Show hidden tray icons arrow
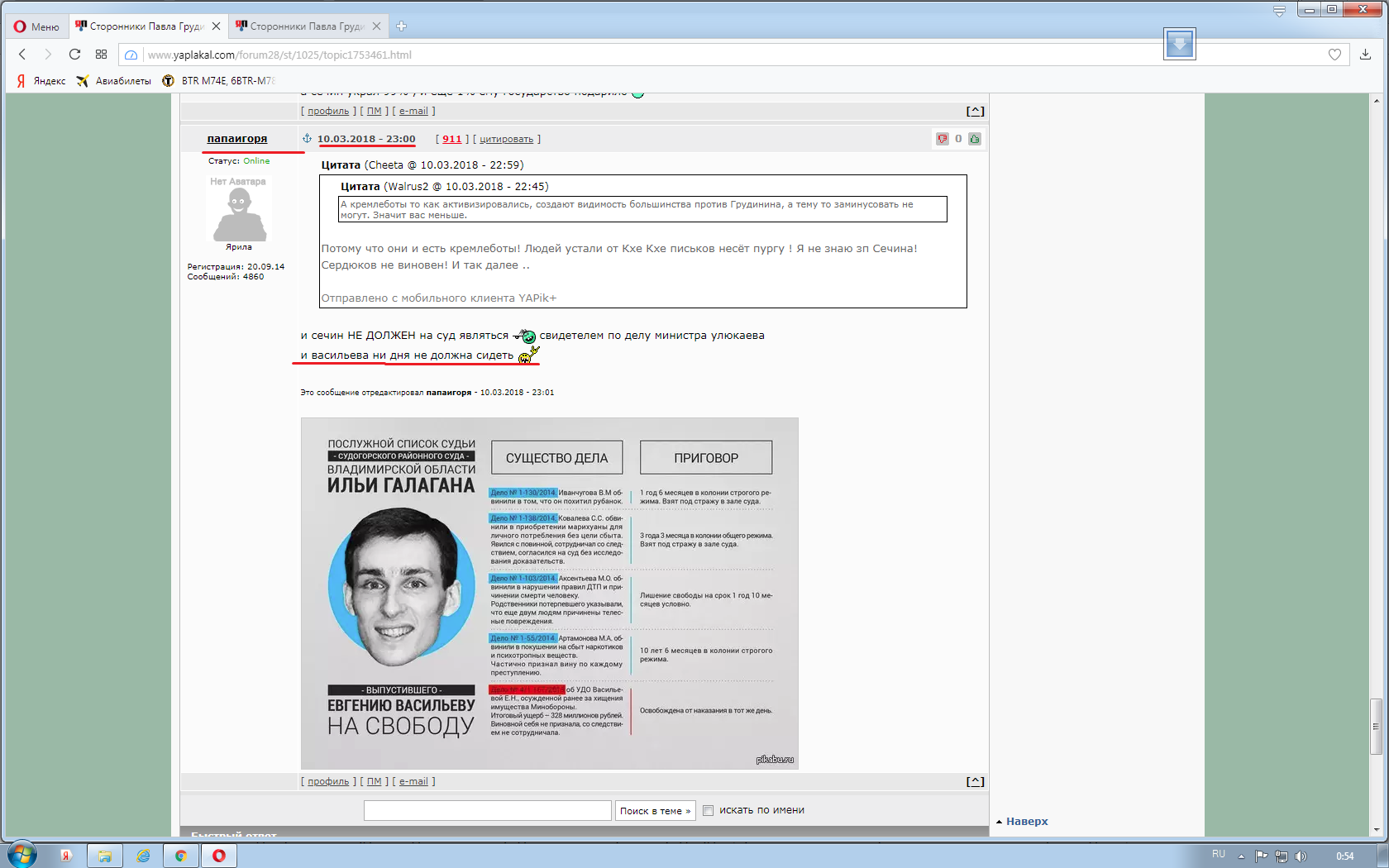Image resolution: width=1389 pixels, height=868 pixels. [x=1241, y=856]
